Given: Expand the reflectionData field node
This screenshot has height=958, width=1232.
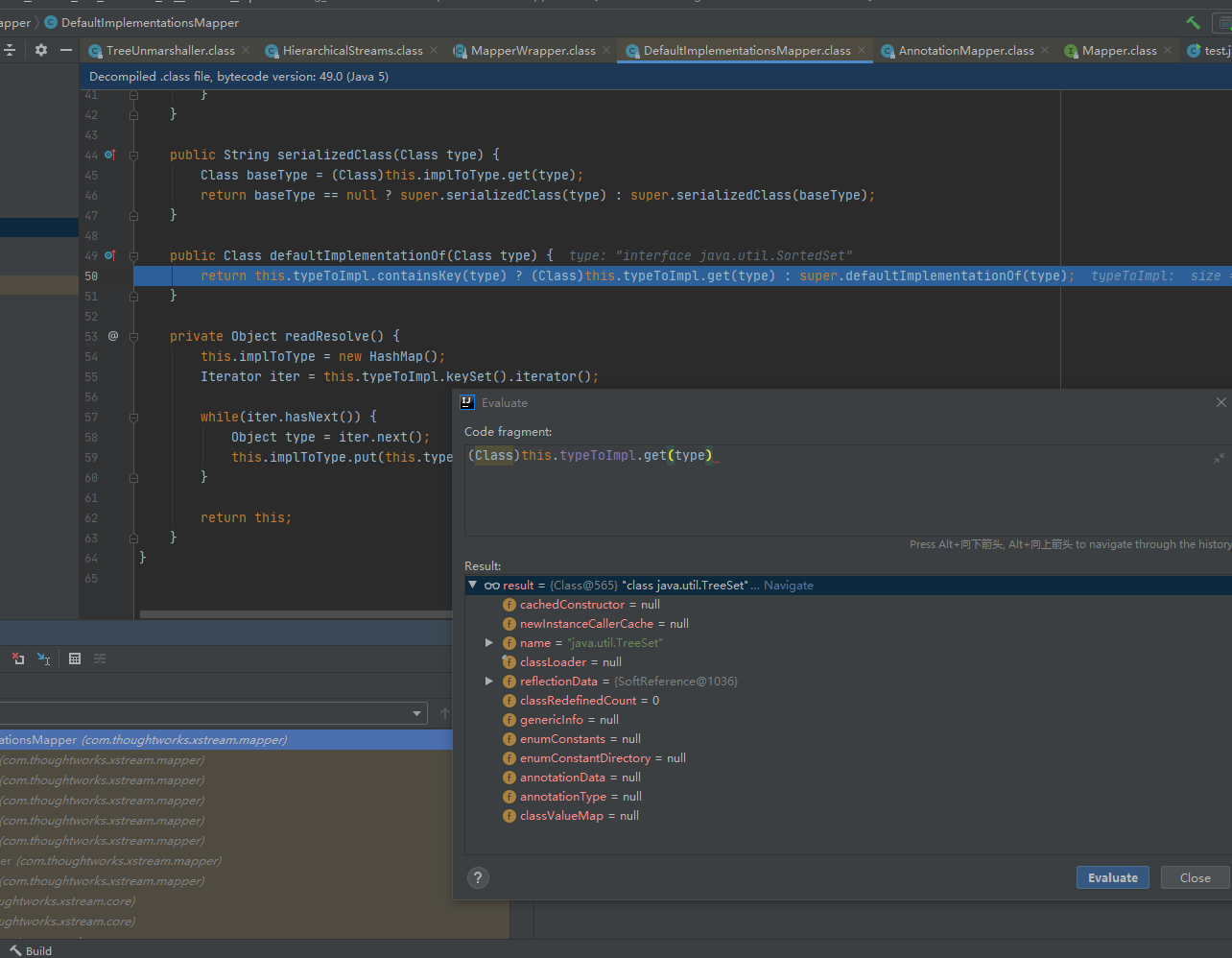Looking at the screenshot, I should tap(489, 681).
